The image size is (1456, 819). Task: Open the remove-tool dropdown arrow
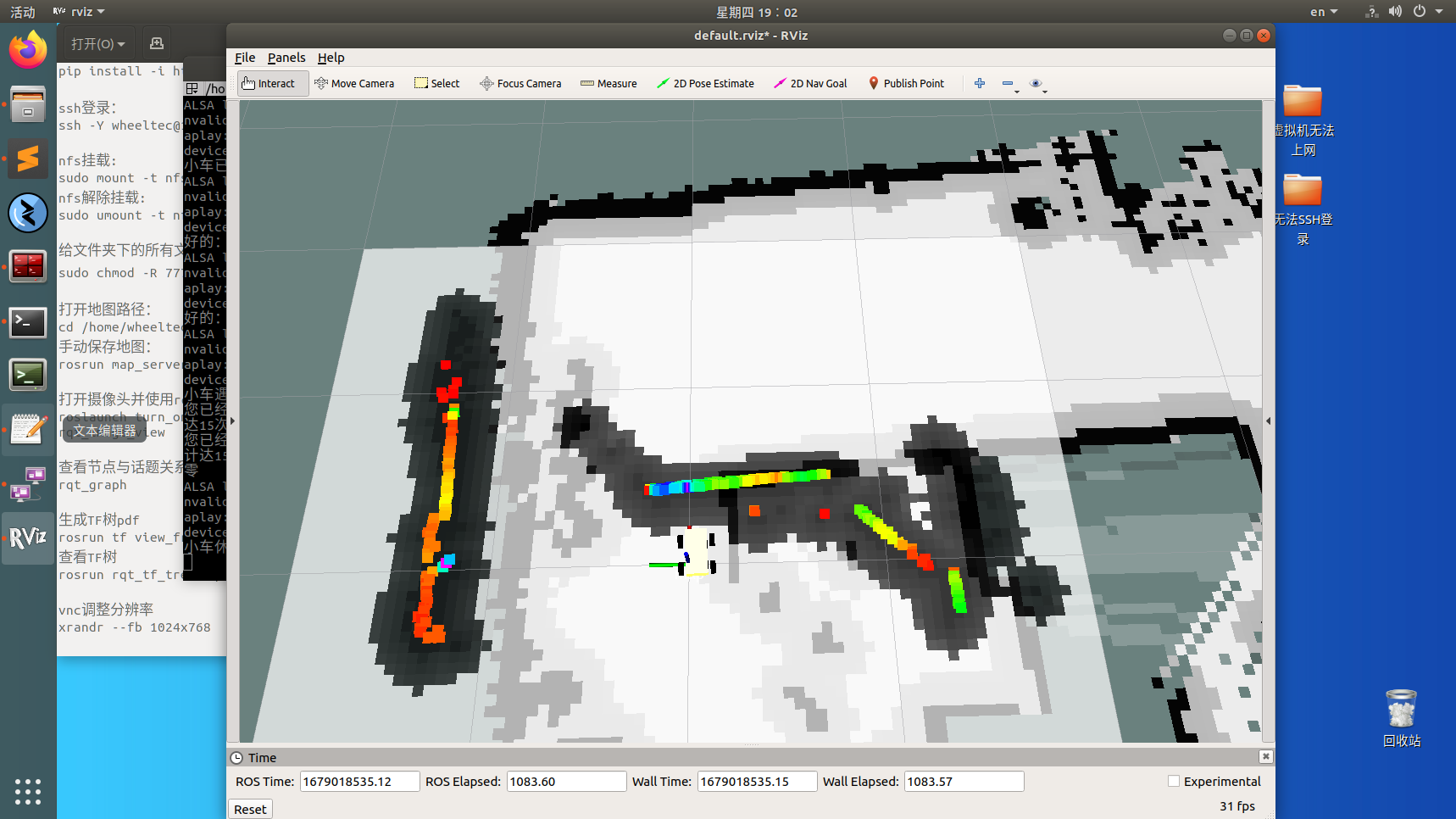[x=1017, y=91]
